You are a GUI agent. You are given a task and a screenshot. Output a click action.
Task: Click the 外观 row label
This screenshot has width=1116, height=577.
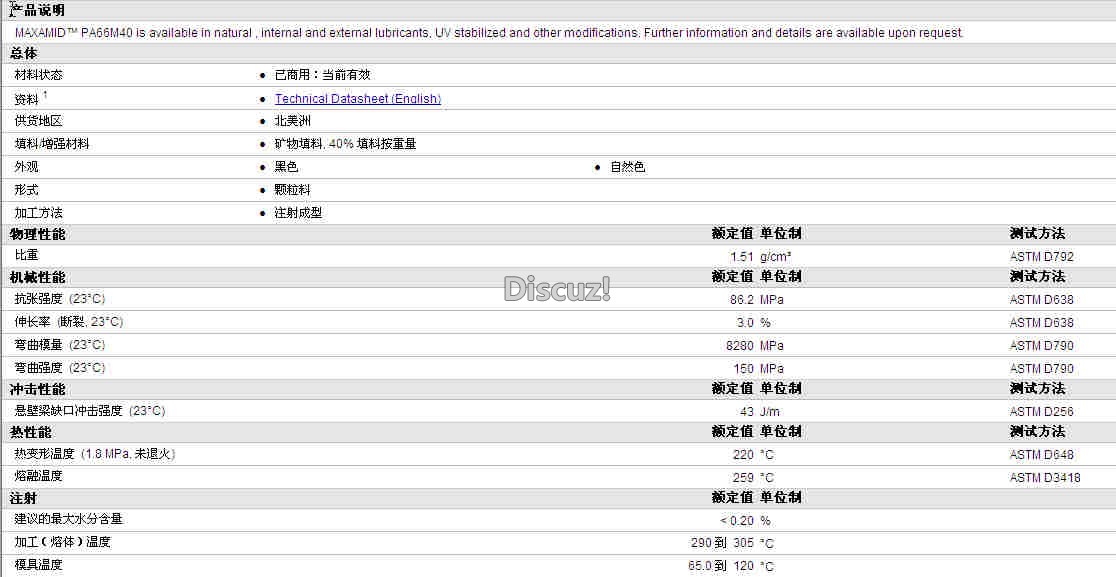(26, 167)
